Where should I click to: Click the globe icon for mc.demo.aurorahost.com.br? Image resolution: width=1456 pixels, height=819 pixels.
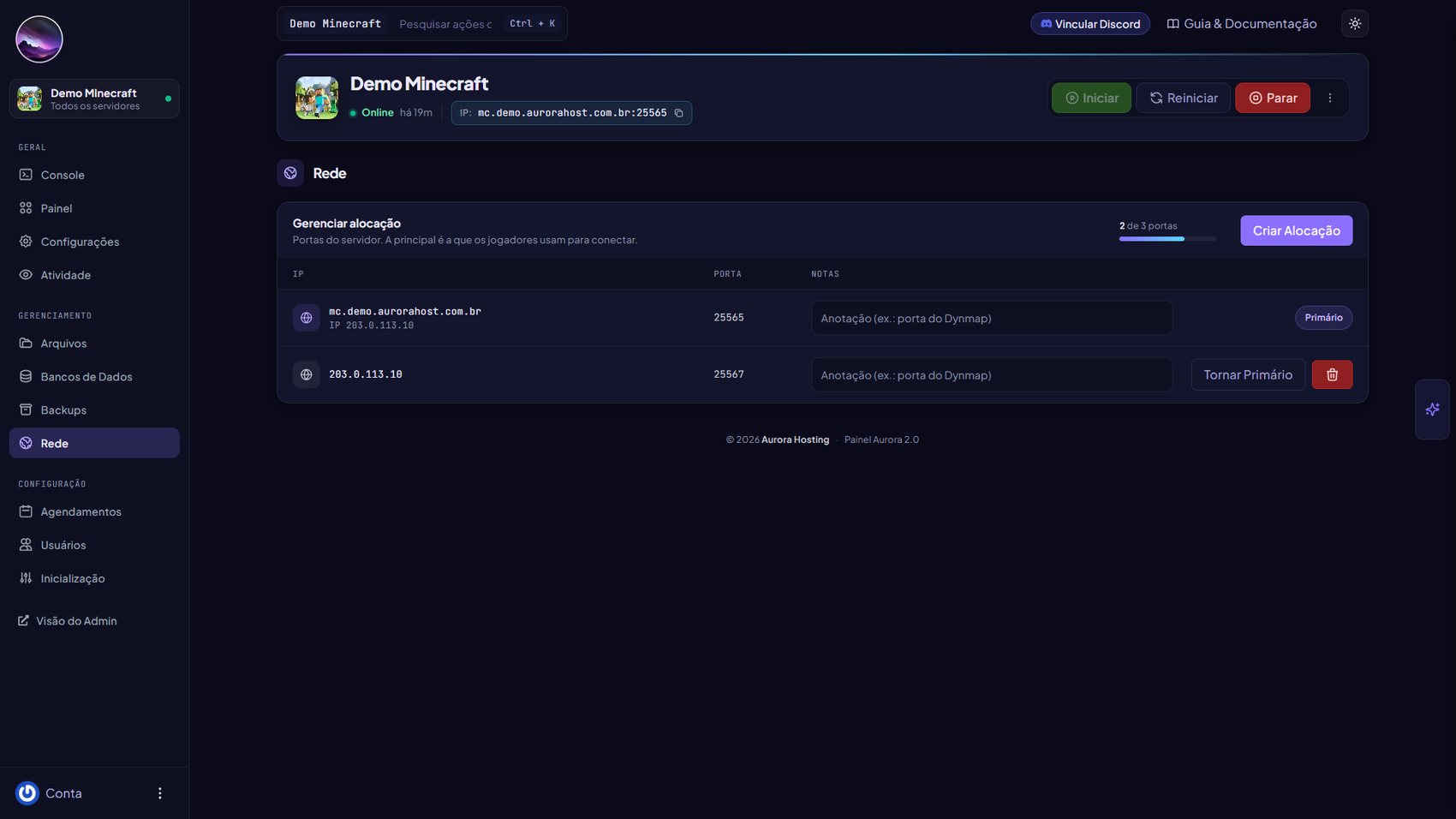tap(306, 318)
